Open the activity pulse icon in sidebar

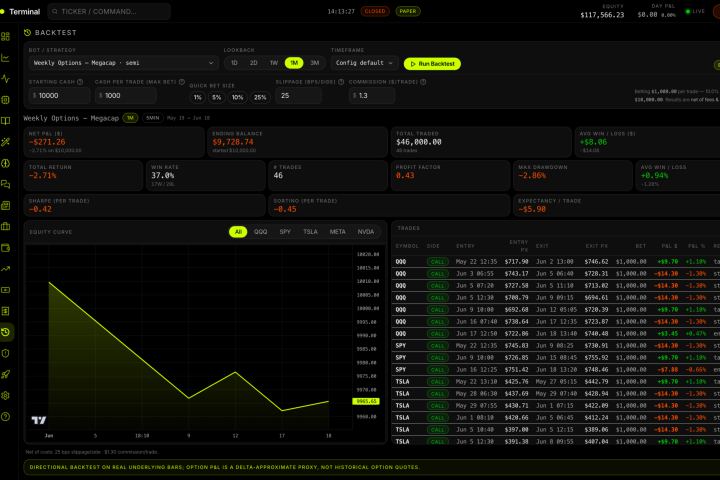tap(6, 79)
